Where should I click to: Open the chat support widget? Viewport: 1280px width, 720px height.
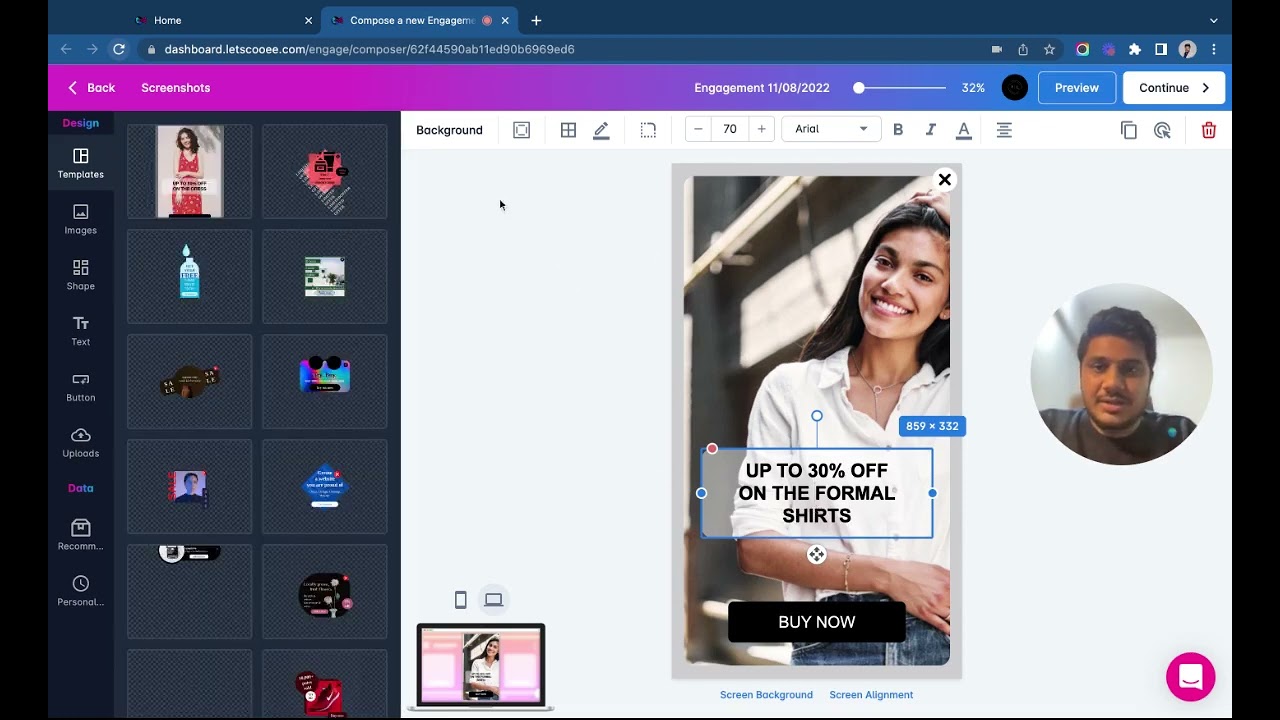click(1190, 677)
